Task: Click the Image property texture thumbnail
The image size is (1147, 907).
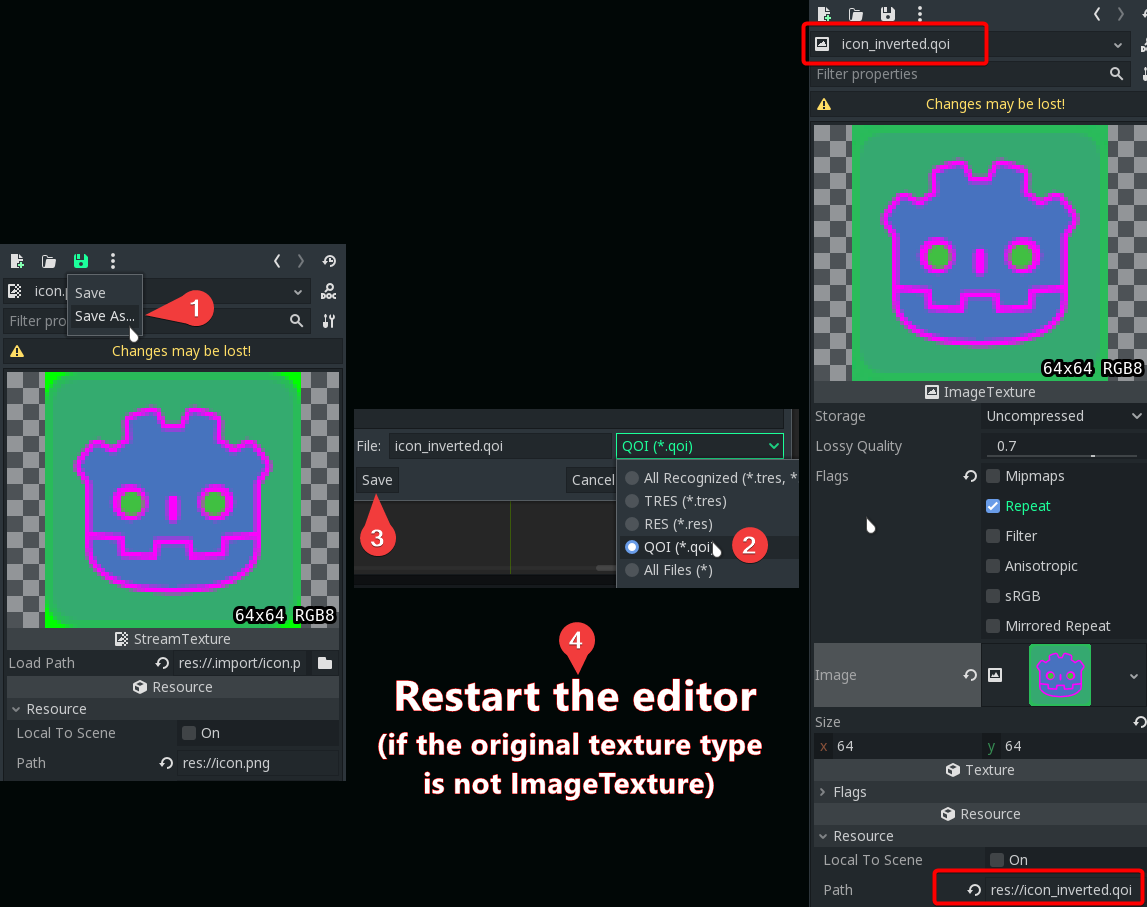Action: tap(1060, 675)
